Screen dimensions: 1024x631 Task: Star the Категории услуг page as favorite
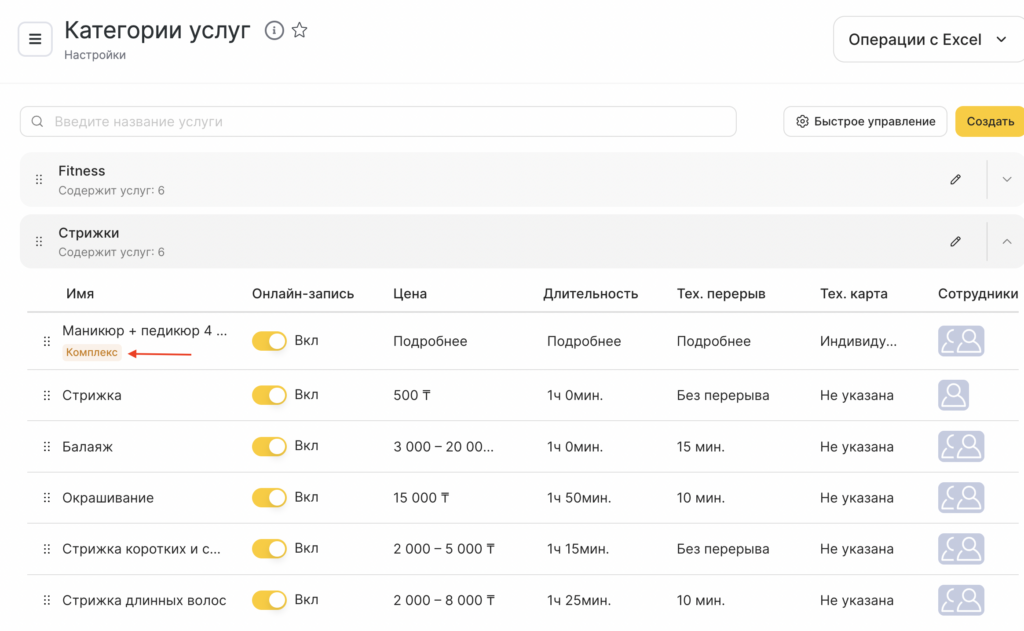[x=299, y=31]
